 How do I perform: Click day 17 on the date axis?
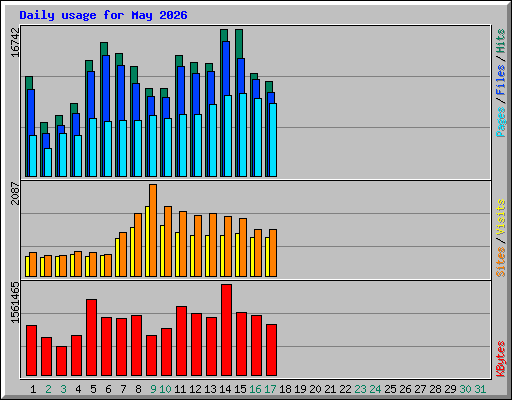(270, 389)
